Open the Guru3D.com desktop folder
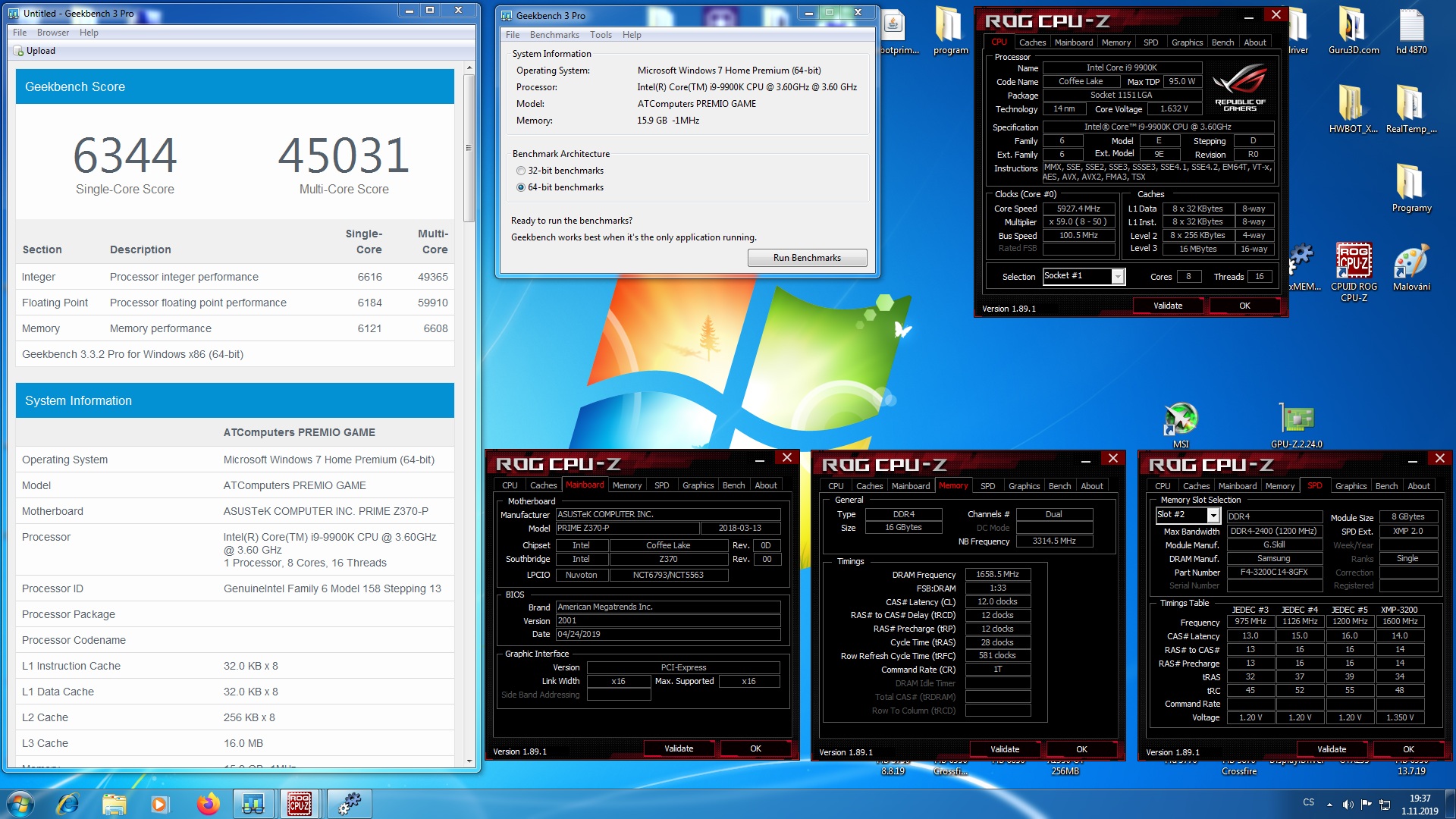Viewport: 1456px width, 819px height. click(1354, 30)
